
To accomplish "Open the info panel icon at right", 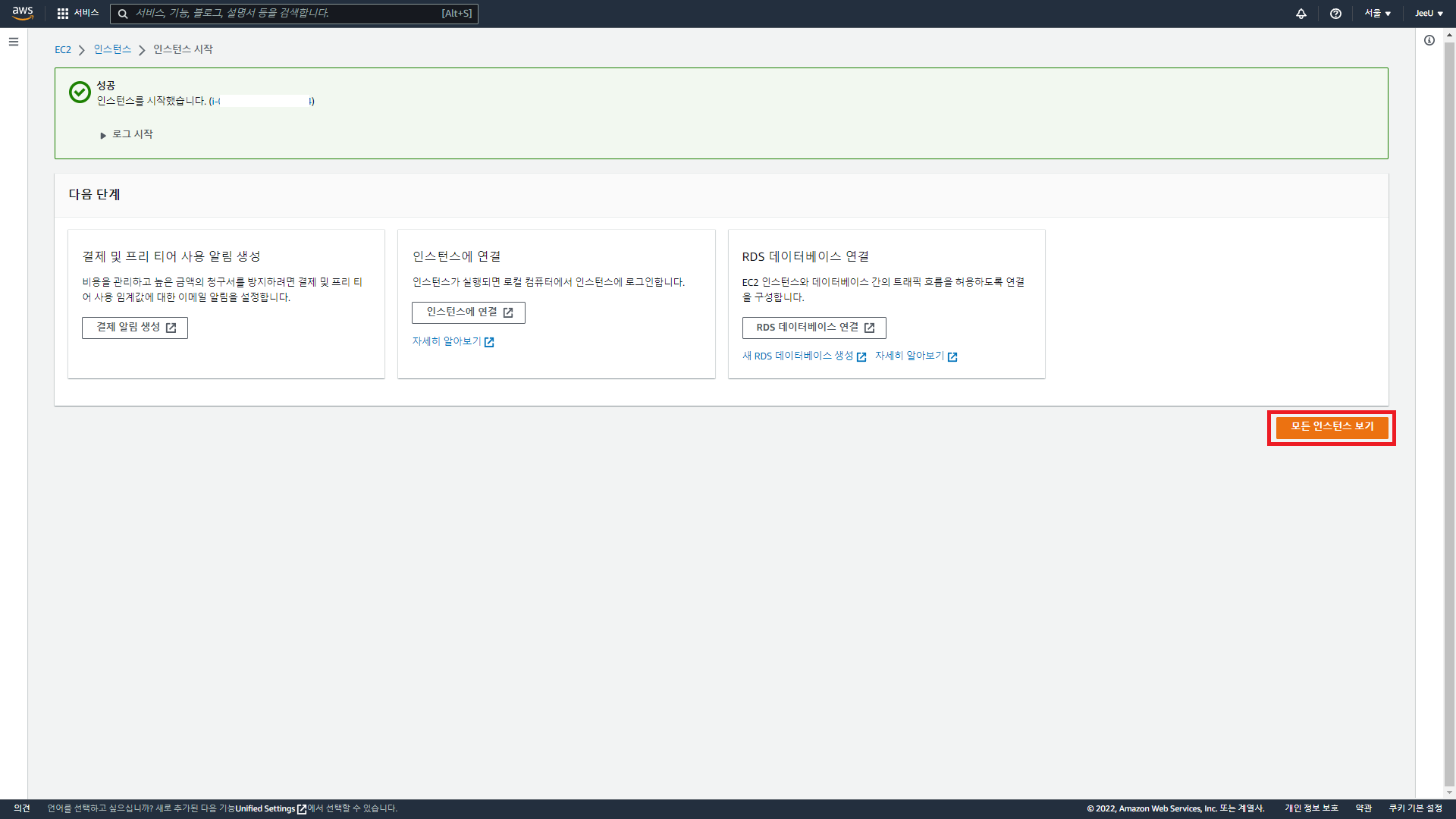I will coord(1429,40).
